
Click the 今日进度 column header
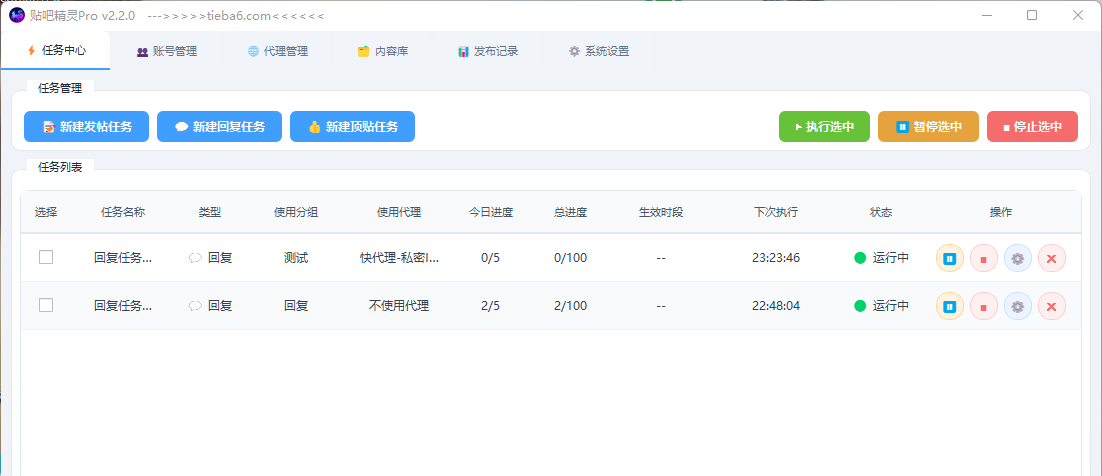491,212
